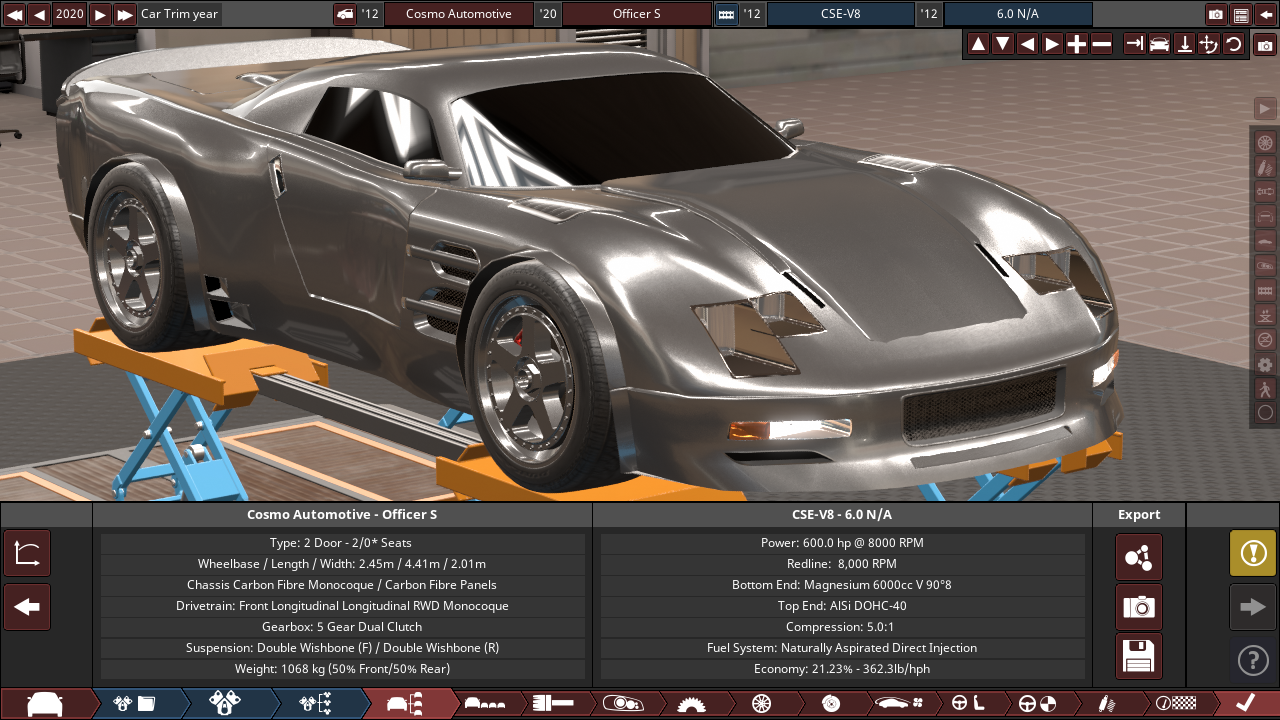Fast-forward trim year to the latest
Image resolution: width=1280 pixels, height=720 pixels.
pyautogui.click(x=125, y=14)
